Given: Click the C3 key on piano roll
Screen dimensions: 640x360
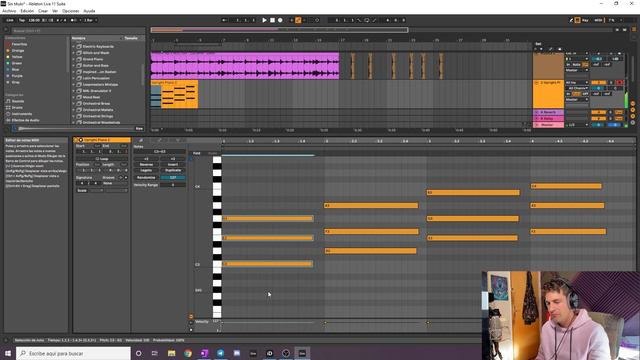Looking at the screenshot, I should point(217,264).
